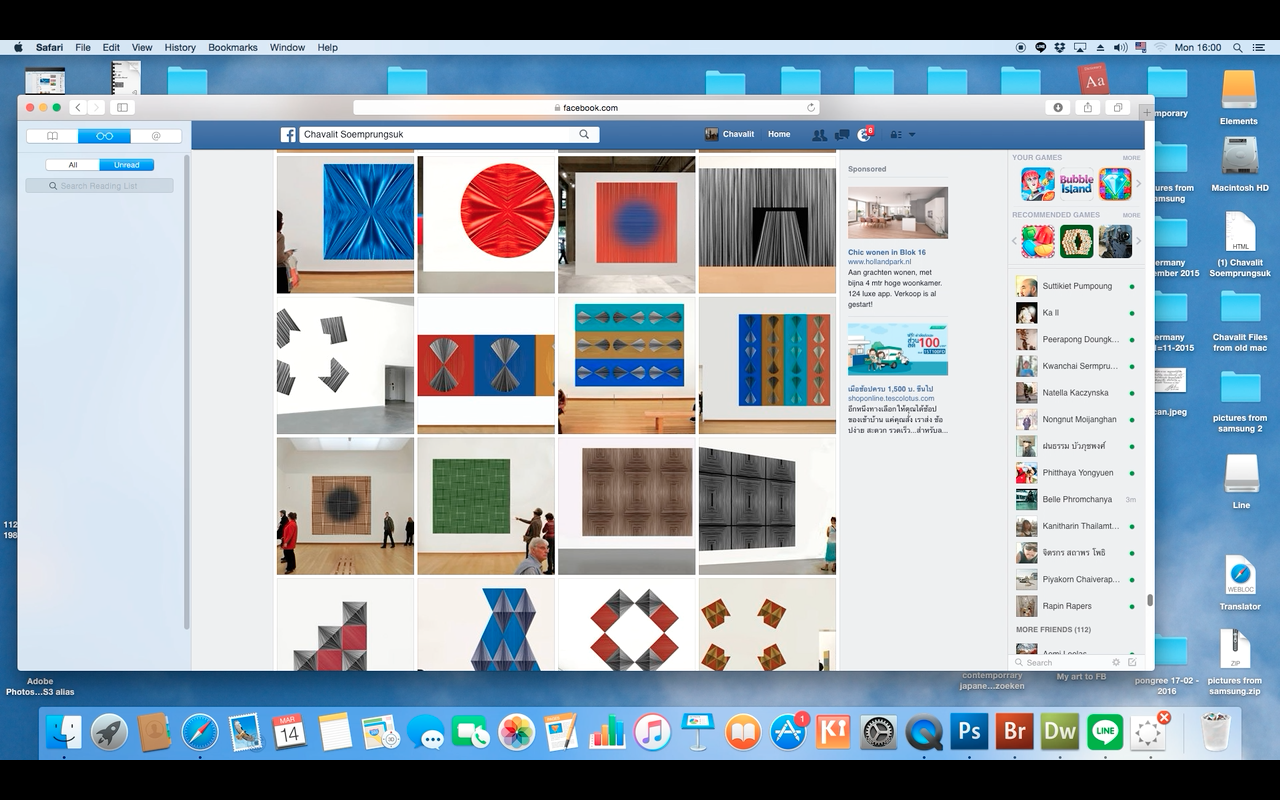Show Safari downloads icon
The image size is (1280, 800).
(x=1058, y=108)
